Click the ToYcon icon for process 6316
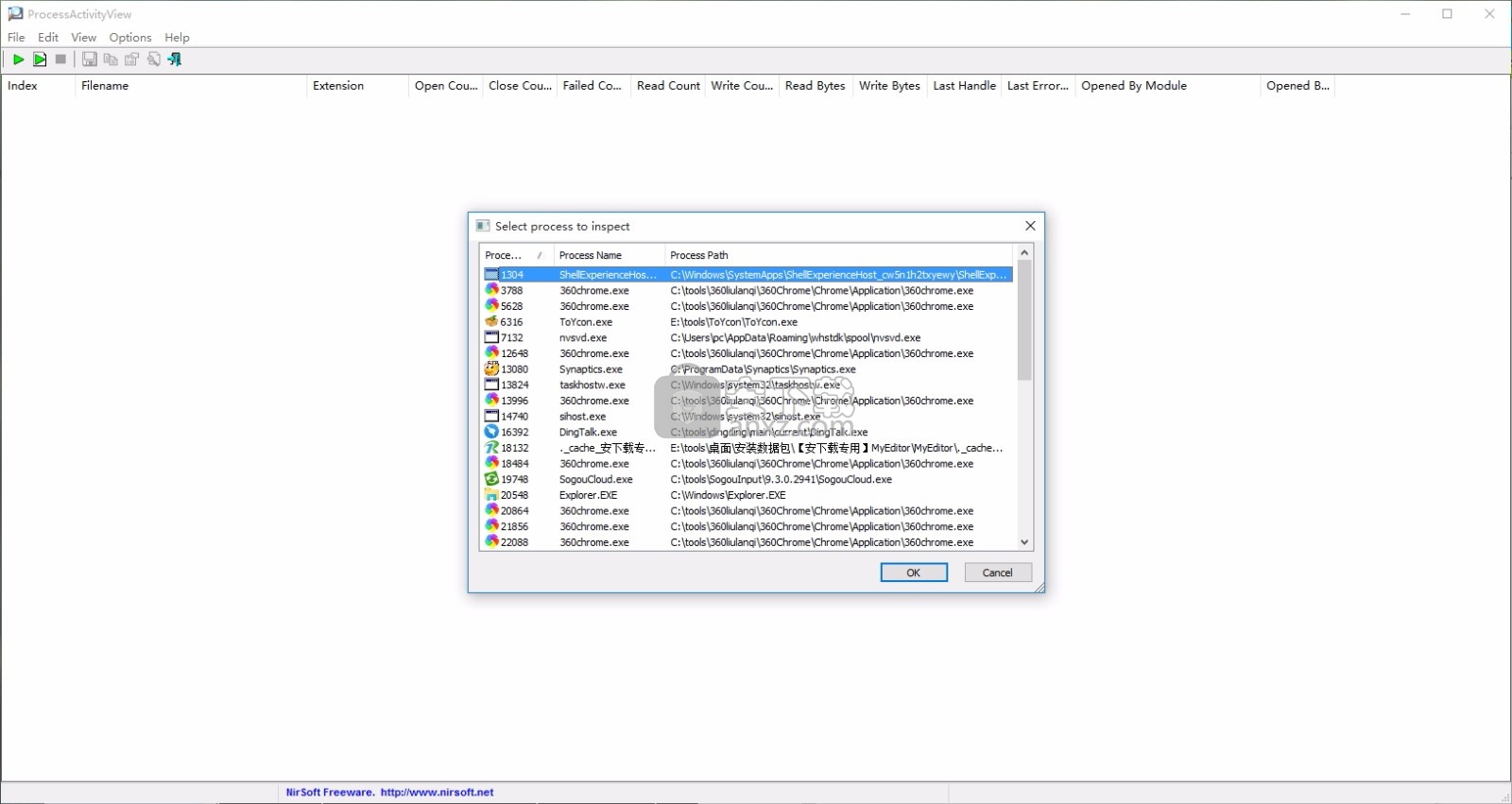The width and height of the screenshot is (1512, 804). tap(491, 322)
